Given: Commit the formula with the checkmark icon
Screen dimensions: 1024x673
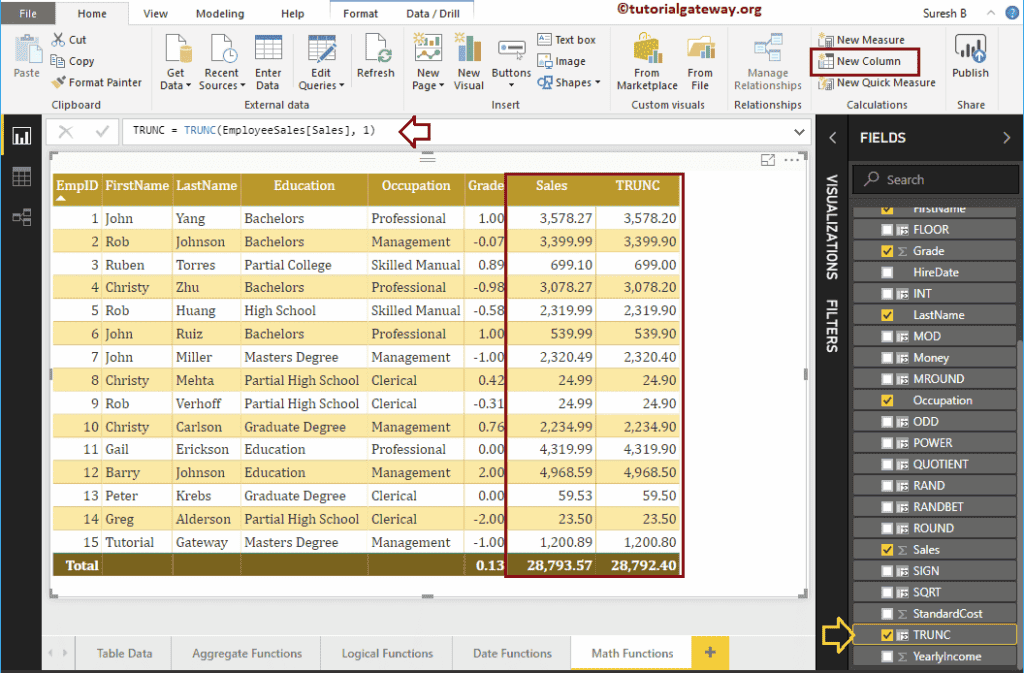Looking at the screenshot, I should tap(101, 131).
